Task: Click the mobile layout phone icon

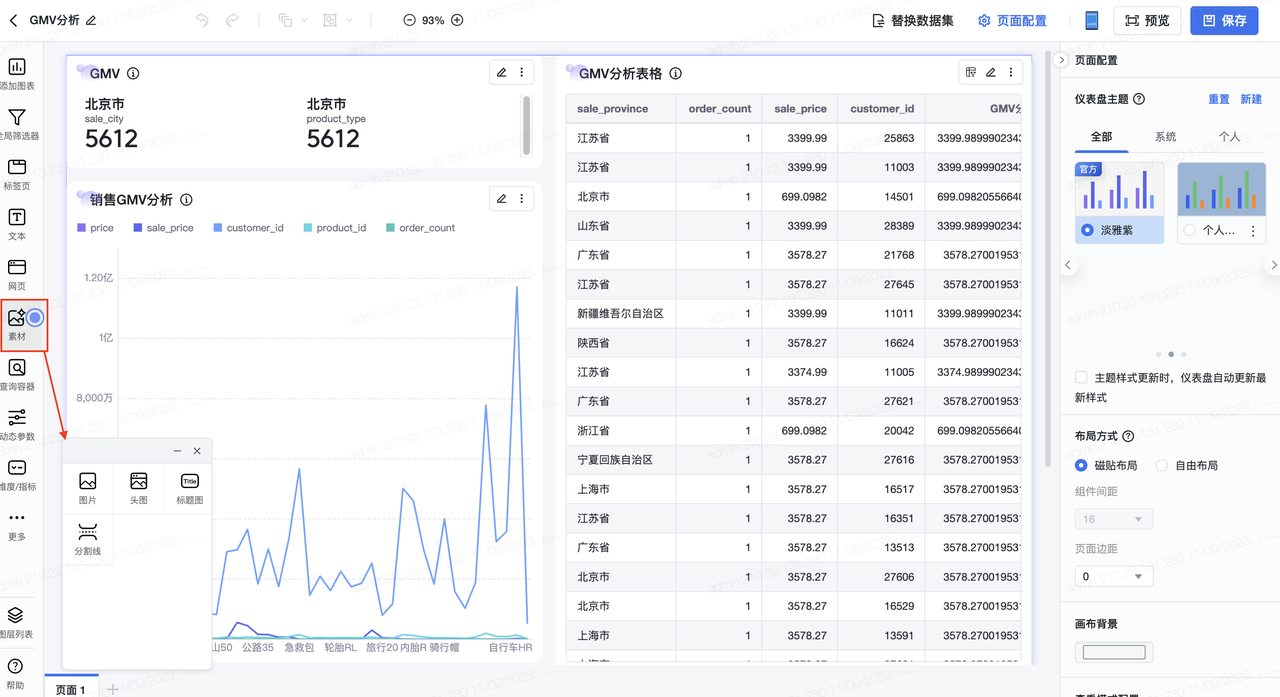Action: coord(1091,20)
